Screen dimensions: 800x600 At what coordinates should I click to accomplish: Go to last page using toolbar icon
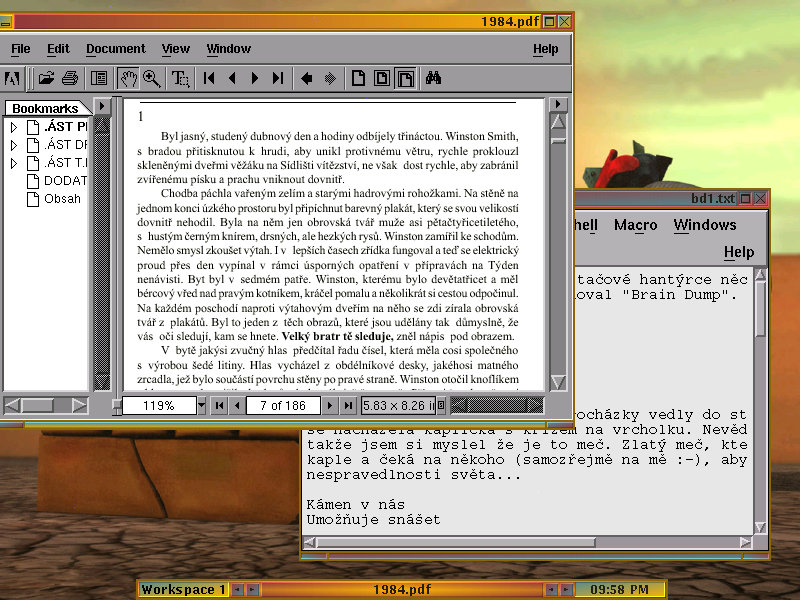pyautogui.click(x=278, y=78)
